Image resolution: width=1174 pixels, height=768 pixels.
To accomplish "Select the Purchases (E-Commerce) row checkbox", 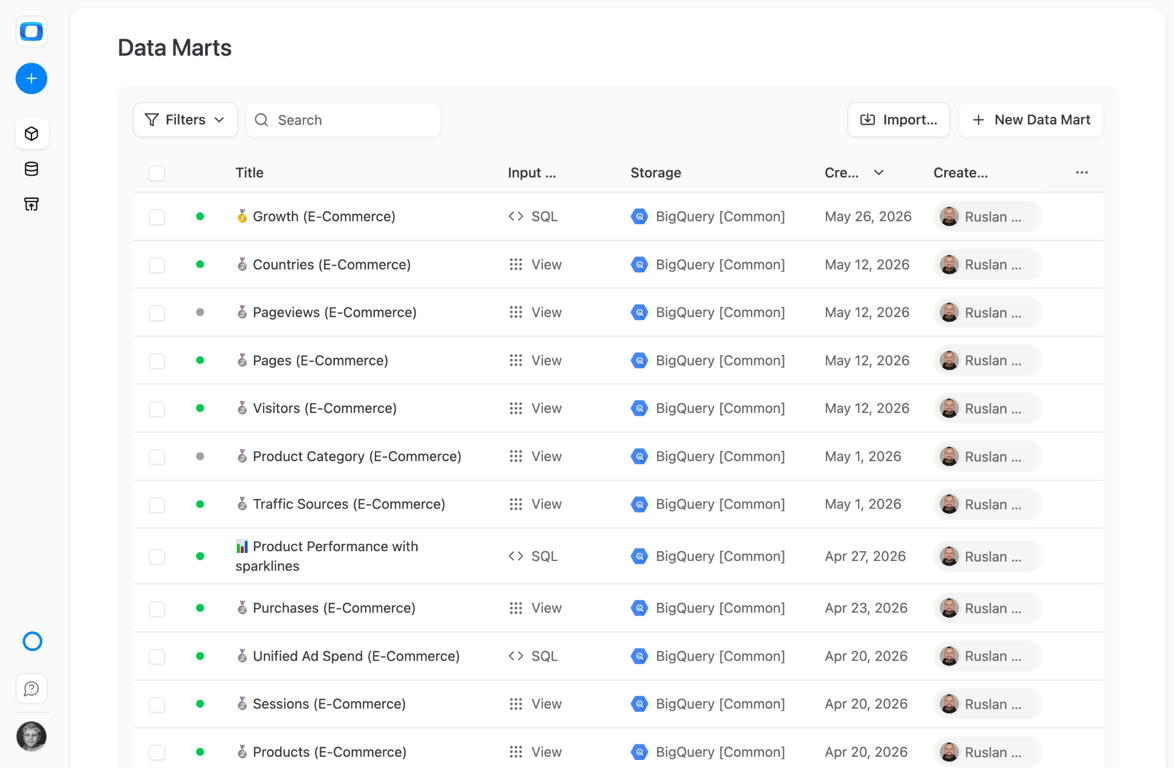I will point(156,609).
